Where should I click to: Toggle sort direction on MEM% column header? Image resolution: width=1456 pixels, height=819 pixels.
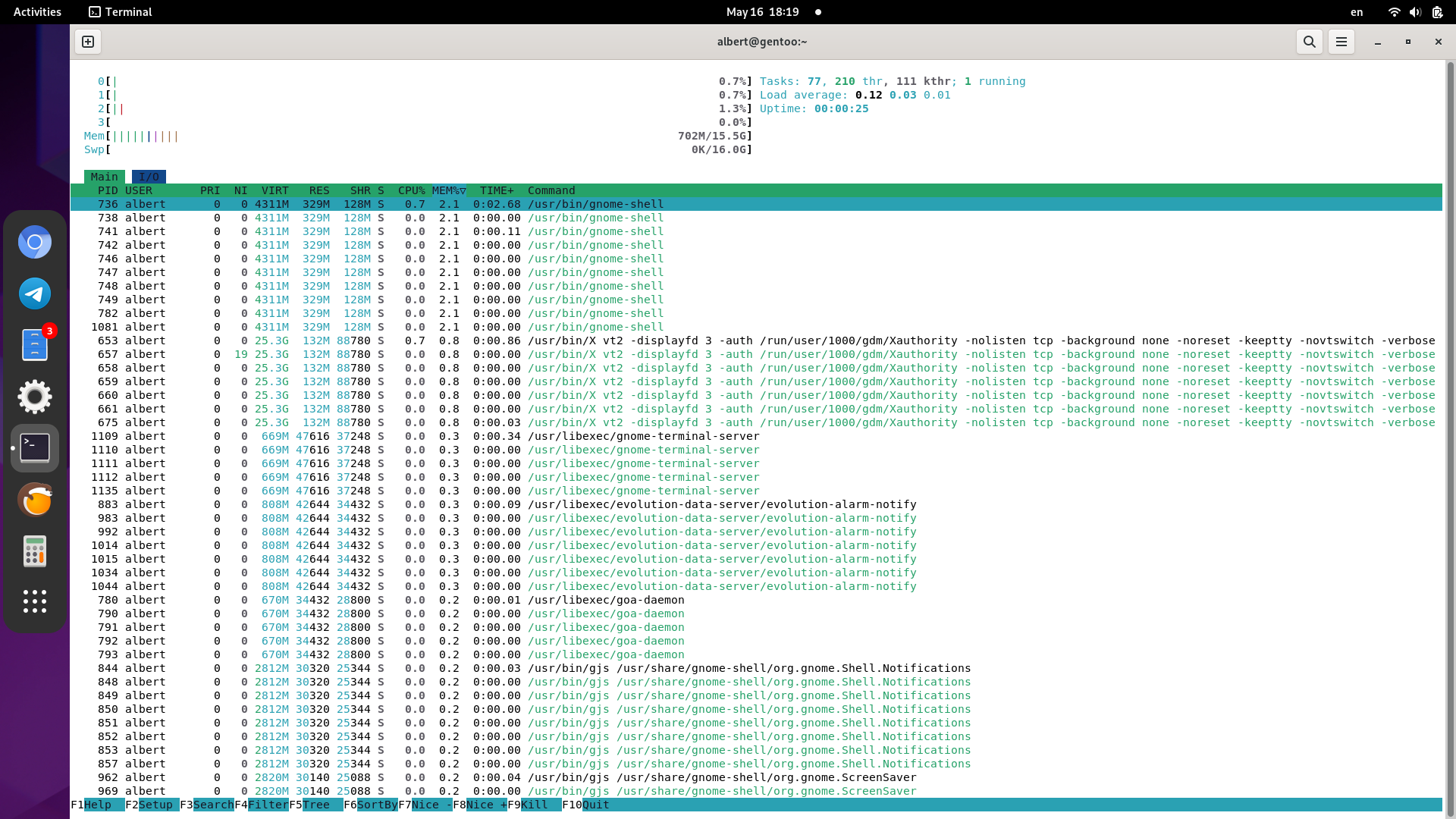[x=449, y=190]
